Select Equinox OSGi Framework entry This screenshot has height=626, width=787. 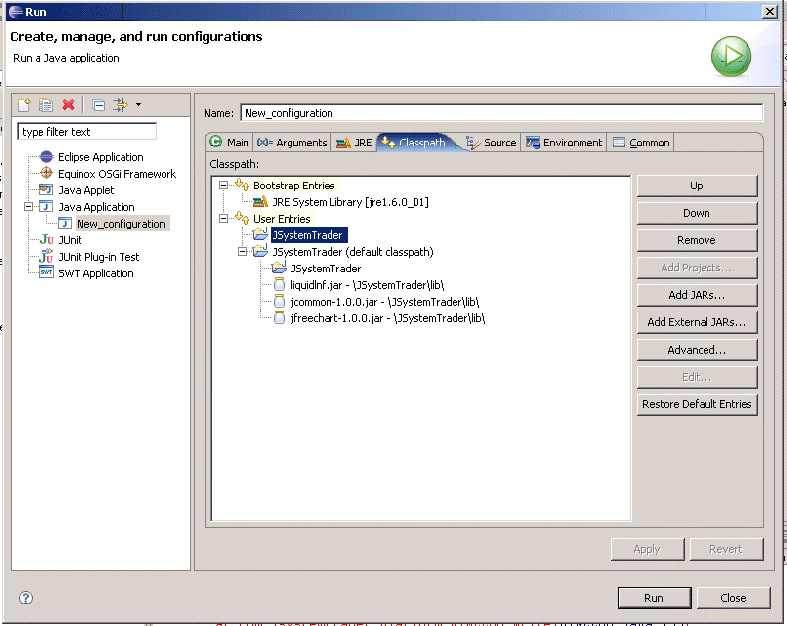117,174
